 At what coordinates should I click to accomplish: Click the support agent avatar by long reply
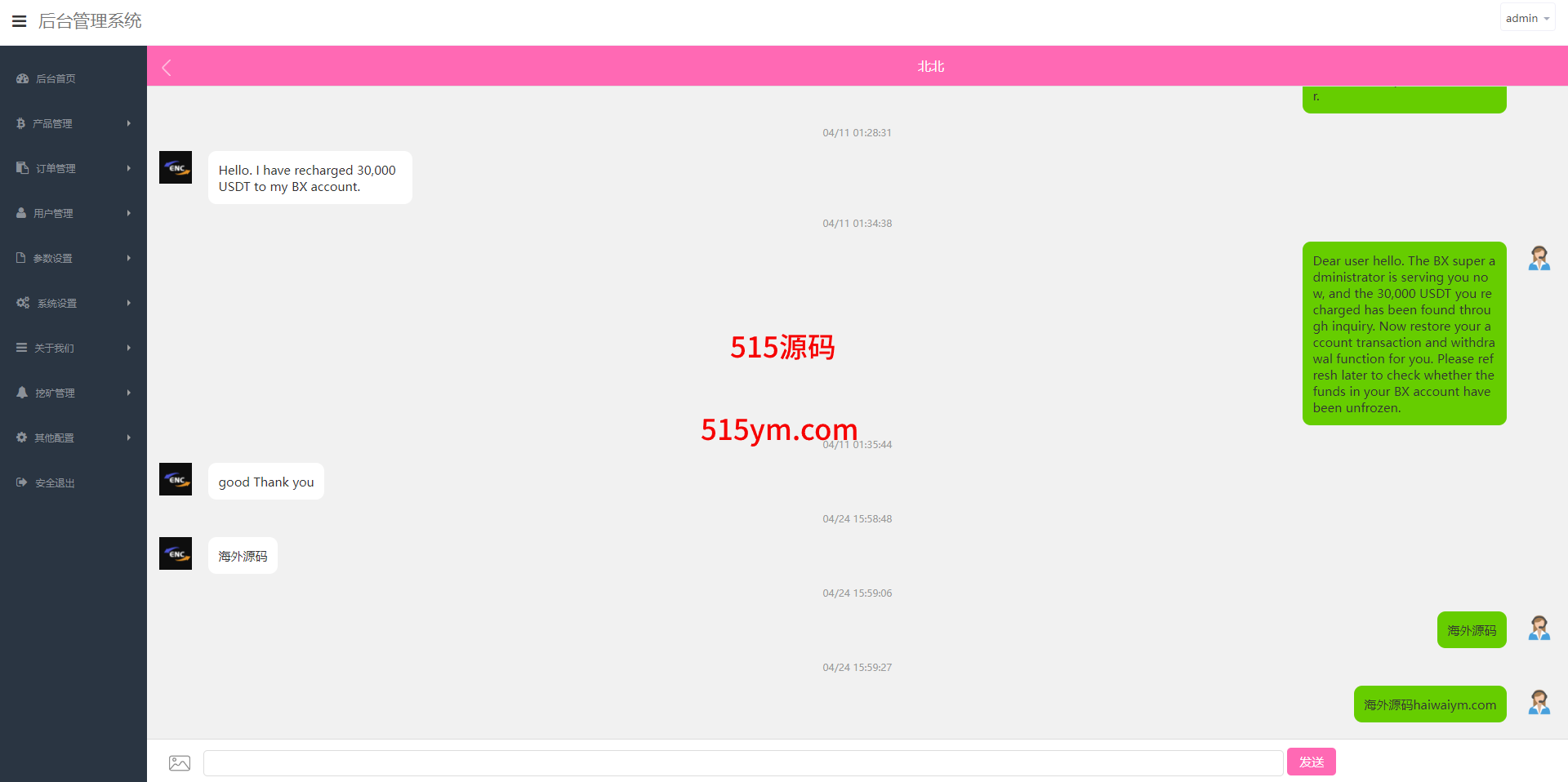tap(1539, 259)
